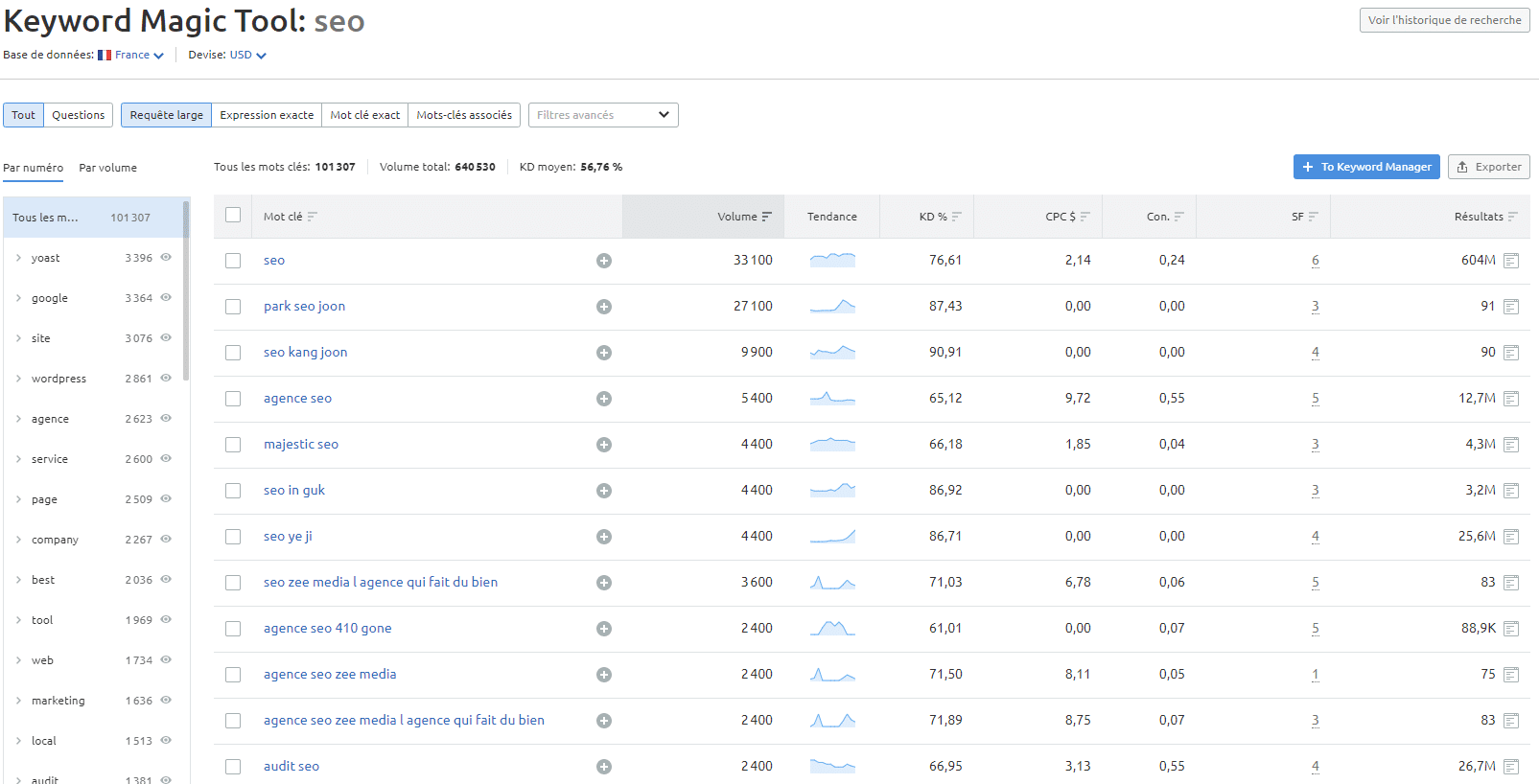Open the Filtres avancés dropdown
This screenshot has height=784, width=1539.
pos(603,115)
